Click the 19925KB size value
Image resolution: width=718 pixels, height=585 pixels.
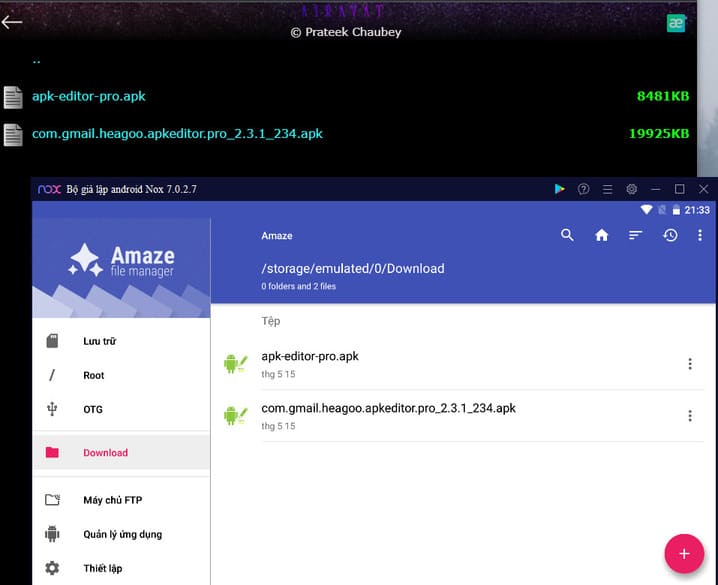(x=659, y=134)
